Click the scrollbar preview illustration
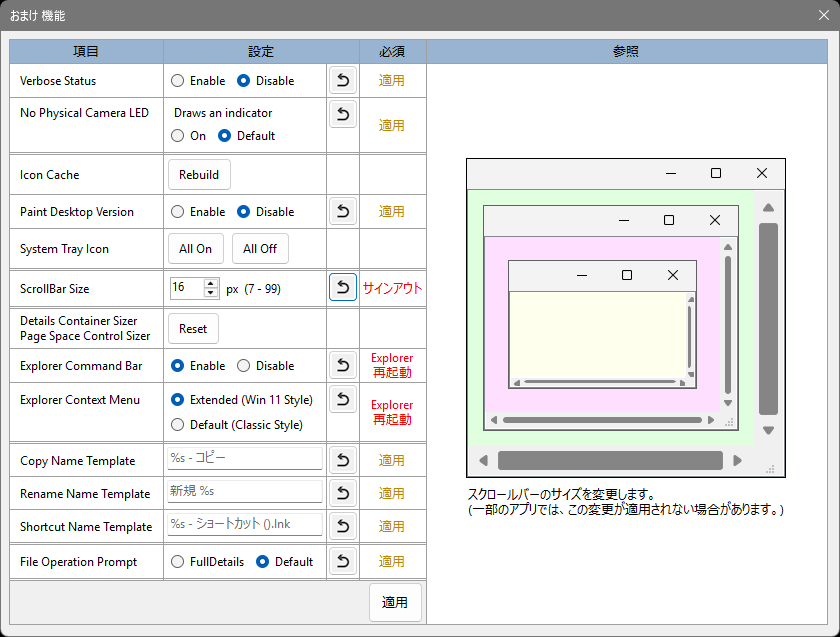The width and height of the screenshot is (840, 637). click(x=626, y=318)
